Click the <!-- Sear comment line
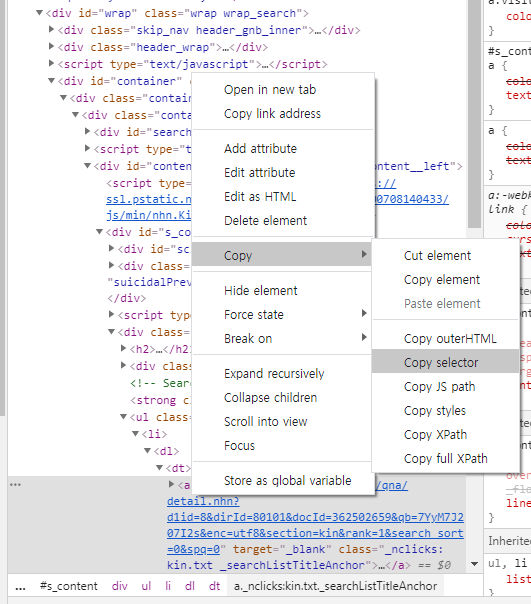Screen dimensions: 531x604 tap(161, 383)
